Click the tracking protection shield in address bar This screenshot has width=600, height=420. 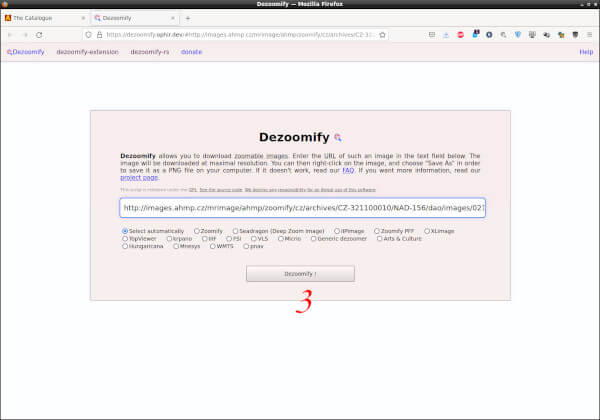[88, 35]
